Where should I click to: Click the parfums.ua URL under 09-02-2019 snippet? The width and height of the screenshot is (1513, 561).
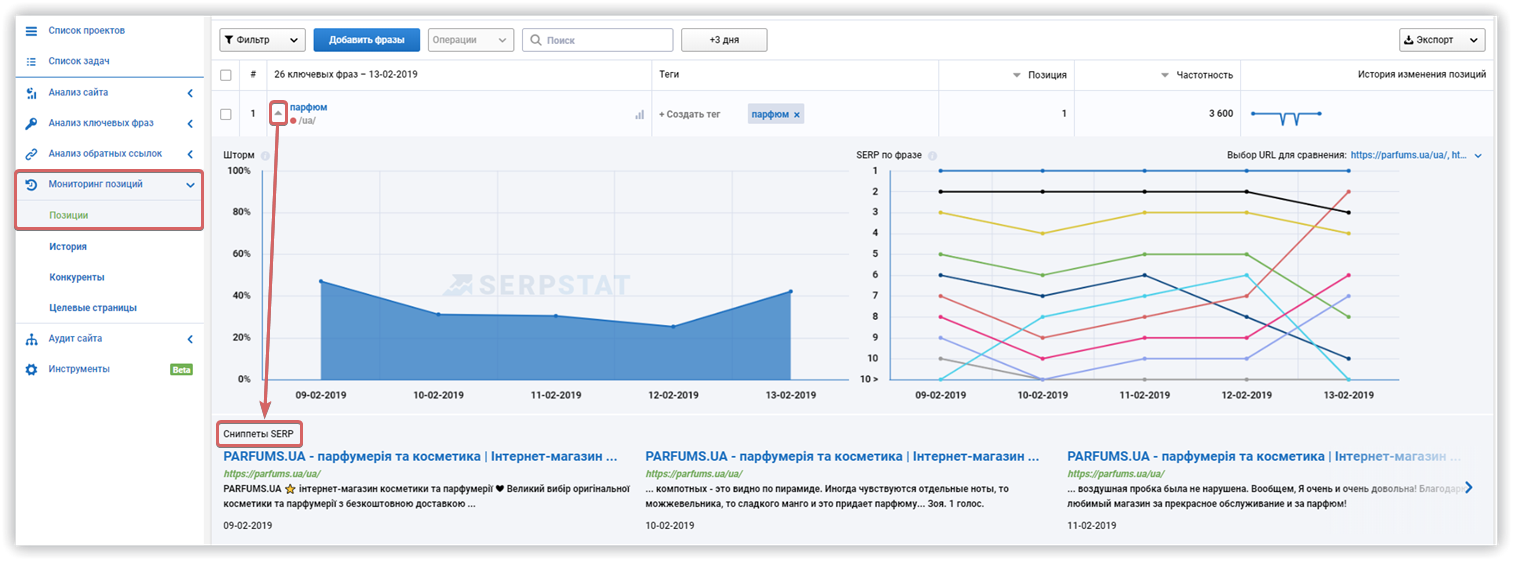(x=272, y=474)
